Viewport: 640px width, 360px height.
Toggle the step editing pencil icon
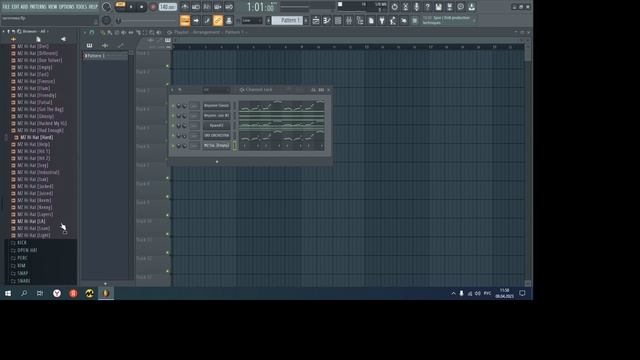point(207,20)
